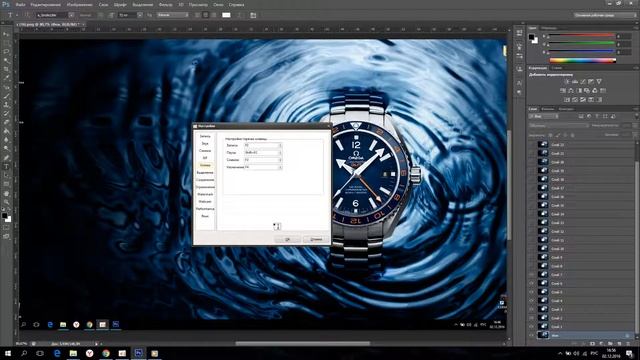Screen dimensions: 640x360
Task: Add a Hue/Saturation adjustment
Action: pos(563,91)
